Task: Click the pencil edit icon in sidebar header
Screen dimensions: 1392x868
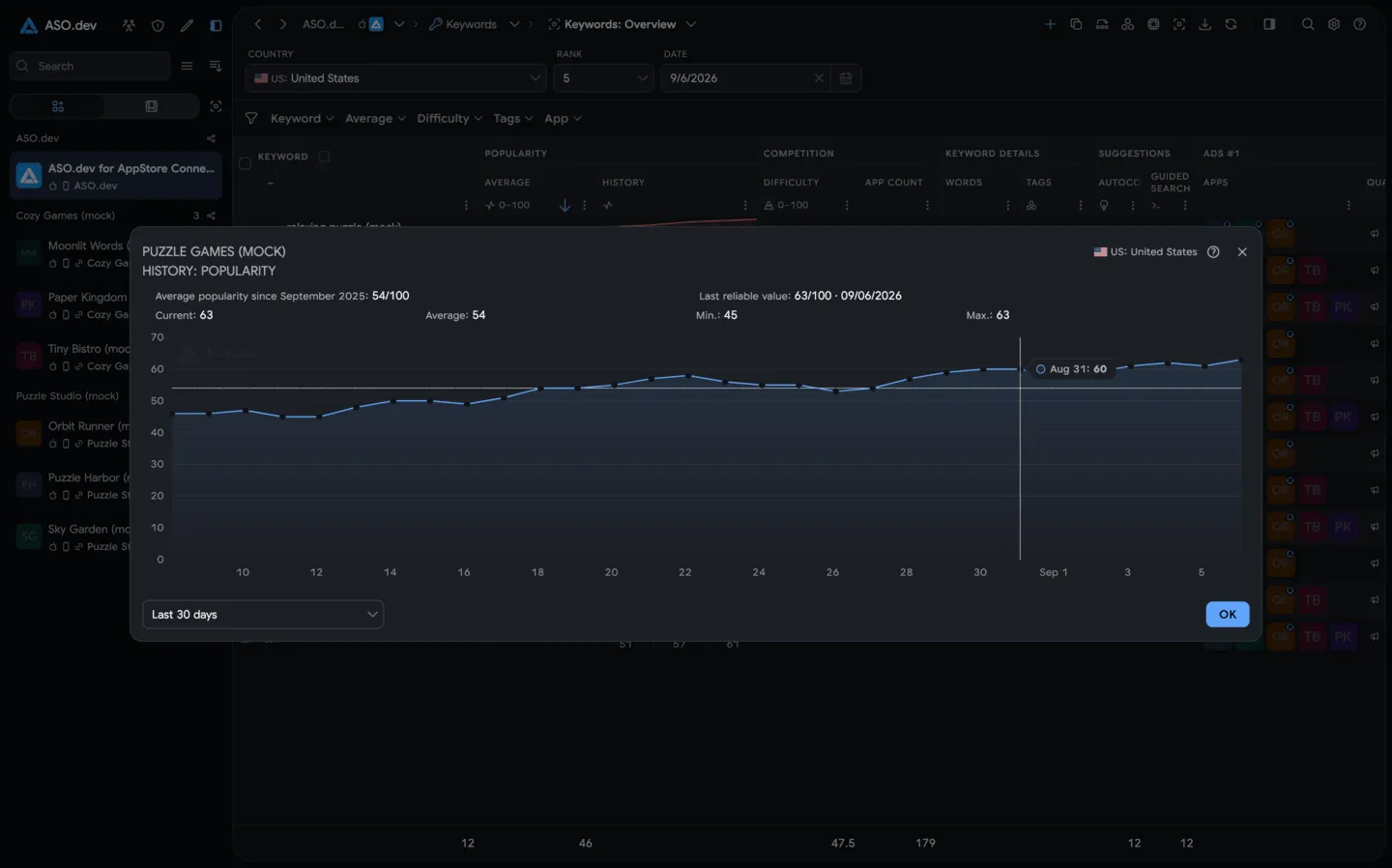Action: point(187,25)
